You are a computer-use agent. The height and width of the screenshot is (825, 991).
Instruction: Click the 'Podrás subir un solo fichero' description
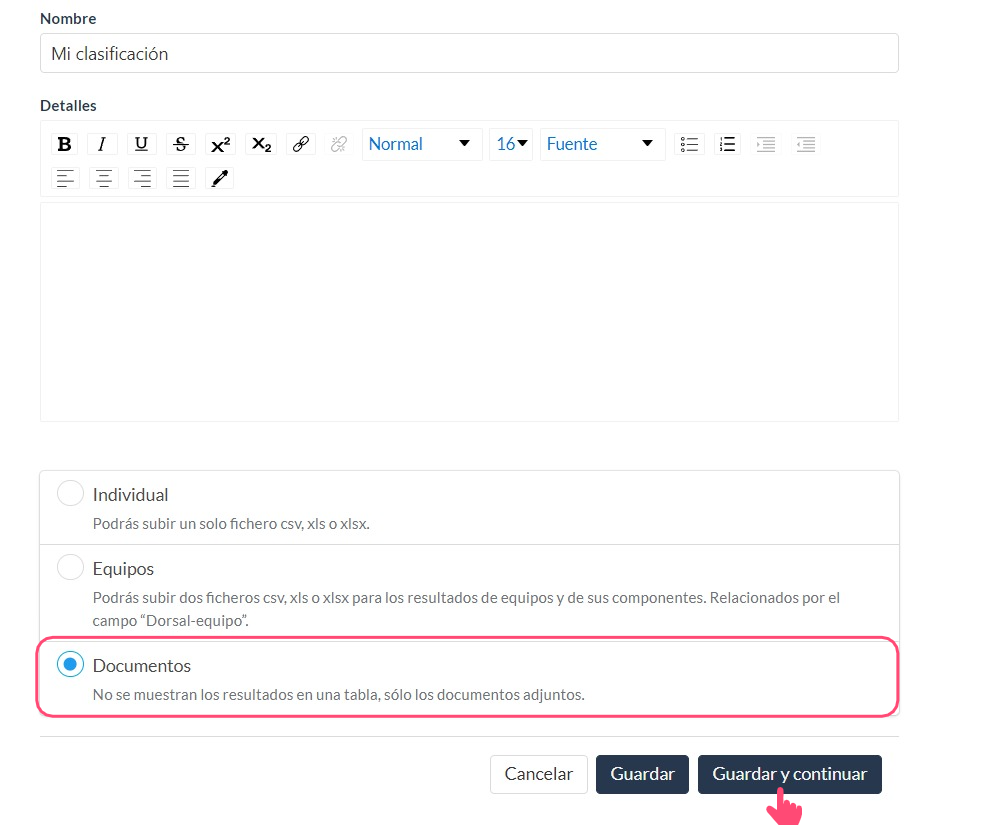(231, 524)
